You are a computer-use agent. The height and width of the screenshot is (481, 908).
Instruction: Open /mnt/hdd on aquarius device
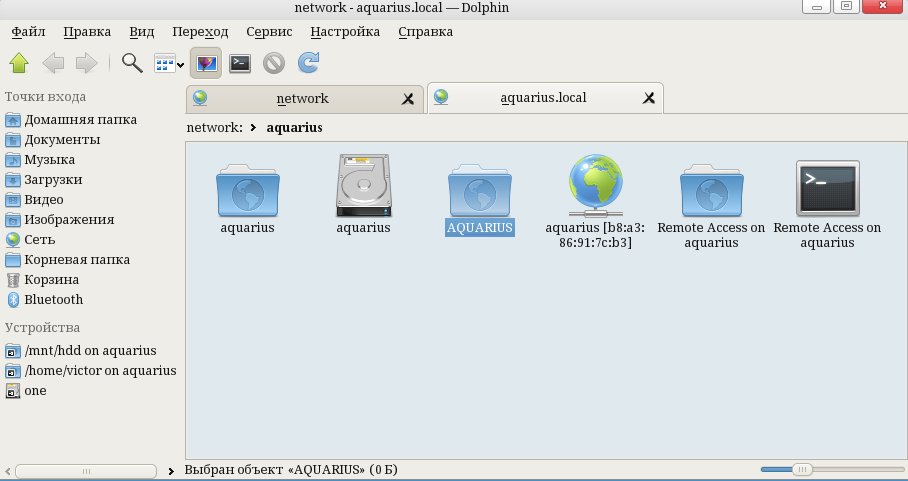pos(90,351)
